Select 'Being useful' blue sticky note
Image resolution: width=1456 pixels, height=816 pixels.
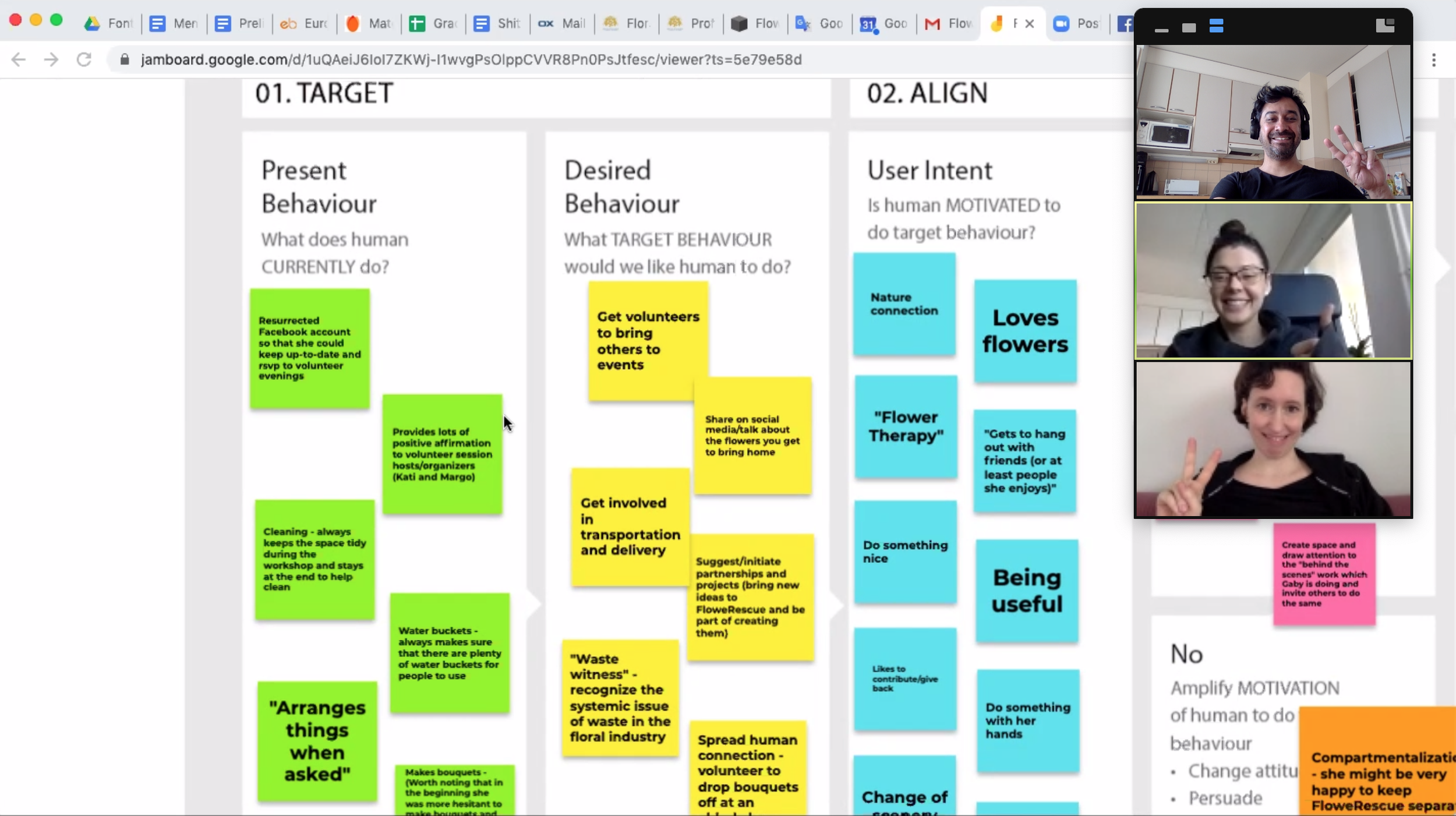[x=1027, y=591]
